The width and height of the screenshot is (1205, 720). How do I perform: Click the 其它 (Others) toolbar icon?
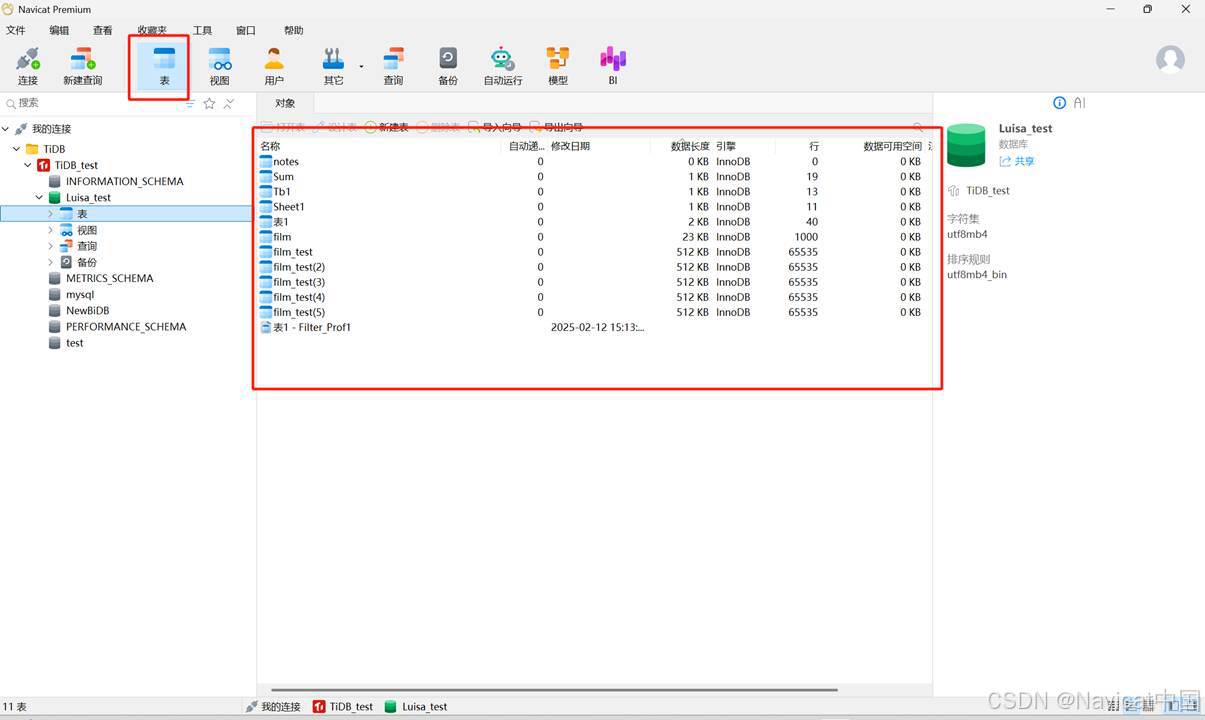[333, 66]
